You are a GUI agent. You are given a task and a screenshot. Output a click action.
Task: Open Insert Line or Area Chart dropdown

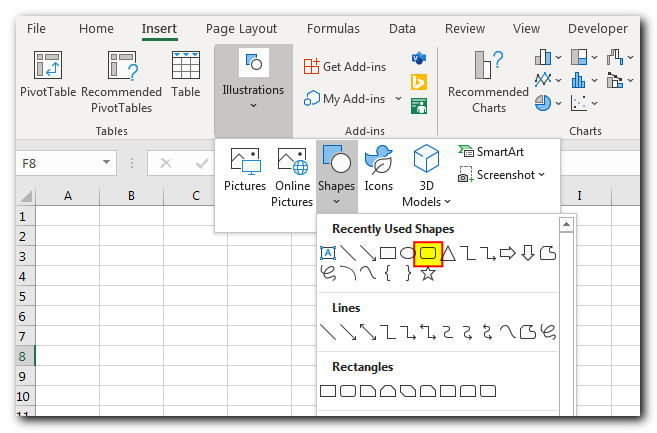pyautogui.click(x=558, y=80)
